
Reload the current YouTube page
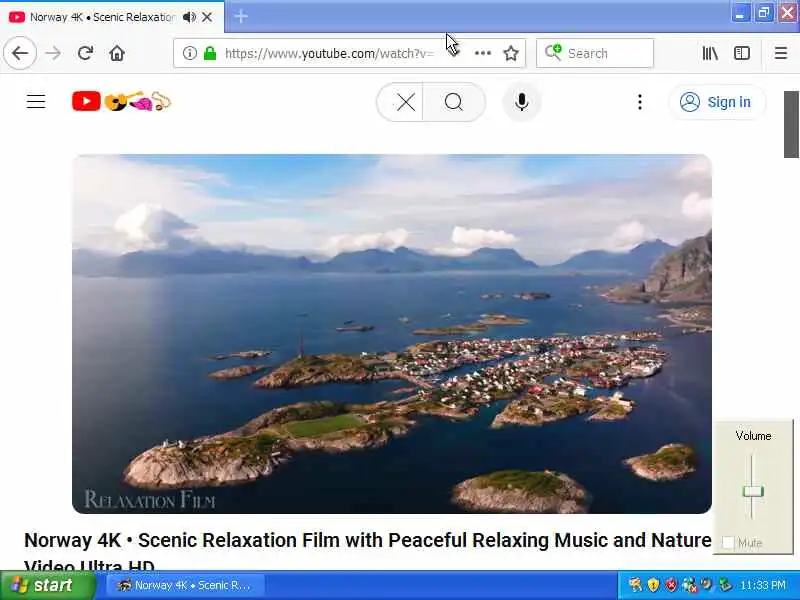click(85, 53)
